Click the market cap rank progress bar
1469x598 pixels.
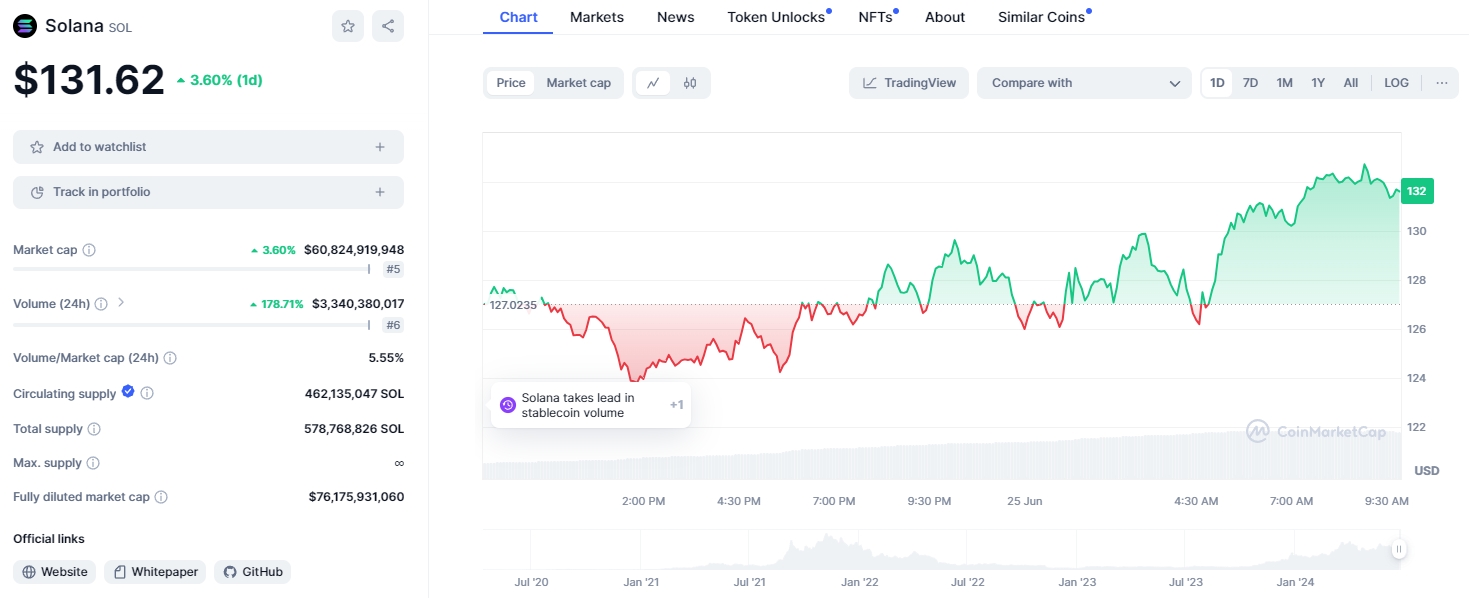(192, 269)
